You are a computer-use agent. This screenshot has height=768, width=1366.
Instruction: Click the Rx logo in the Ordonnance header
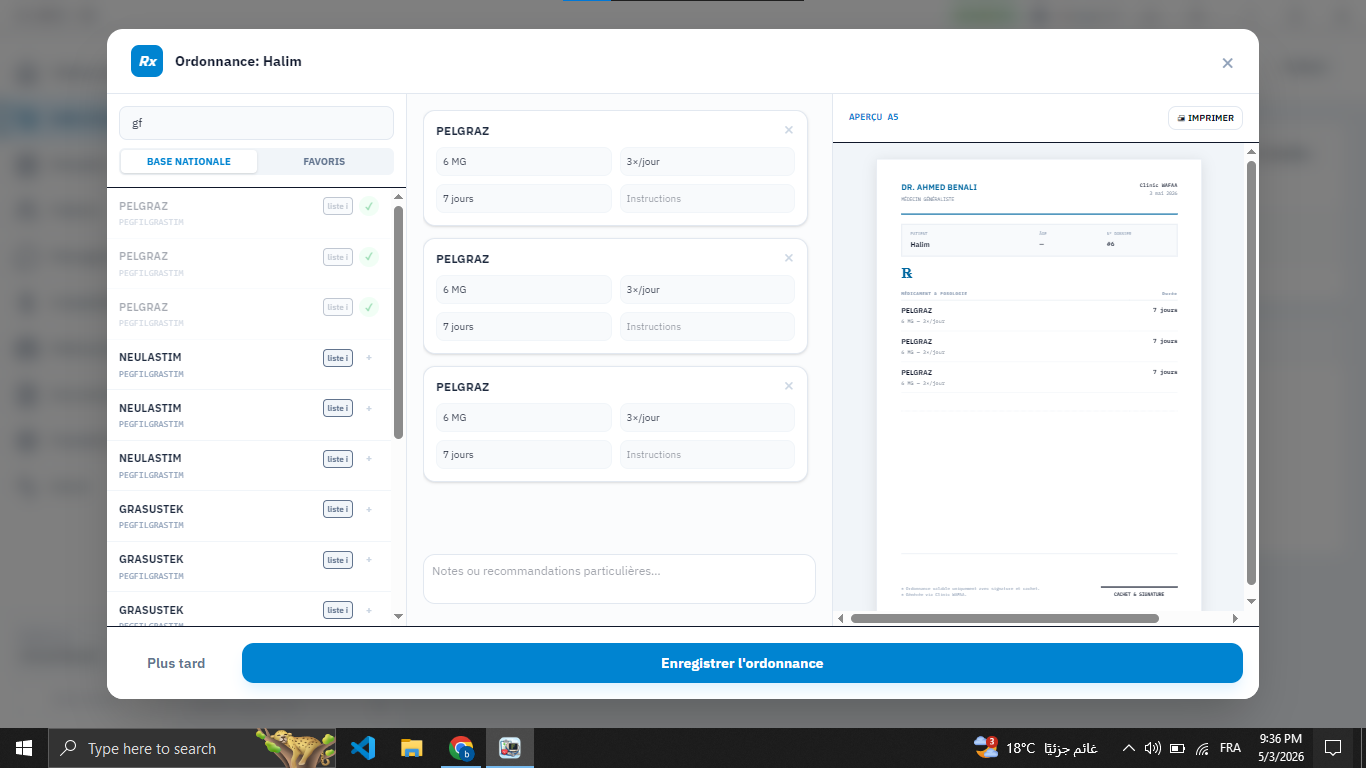coord(147,61)
